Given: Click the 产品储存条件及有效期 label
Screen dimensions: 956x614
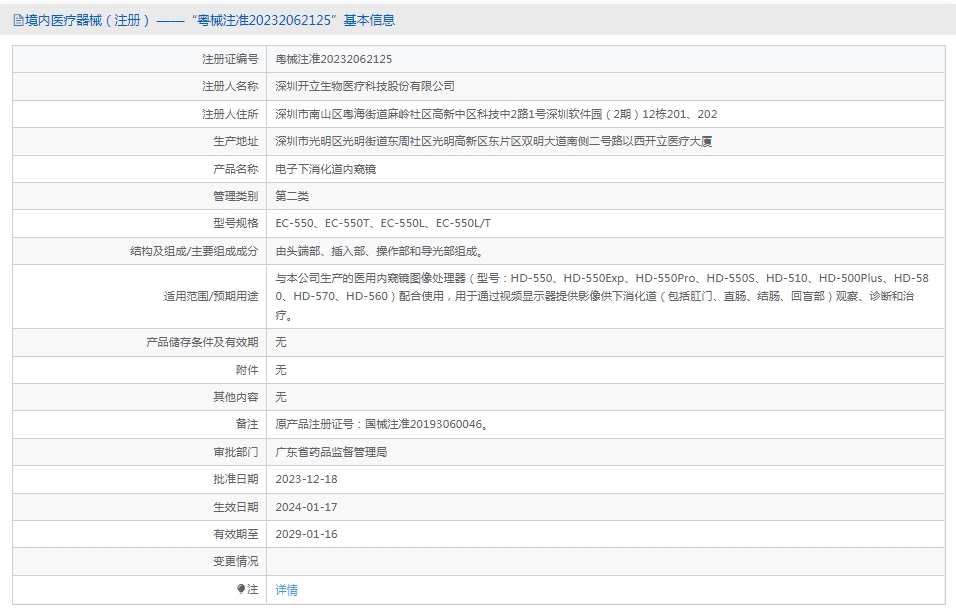Looking at the screenshot, I should pyautogui.click(x=202, y=342).
